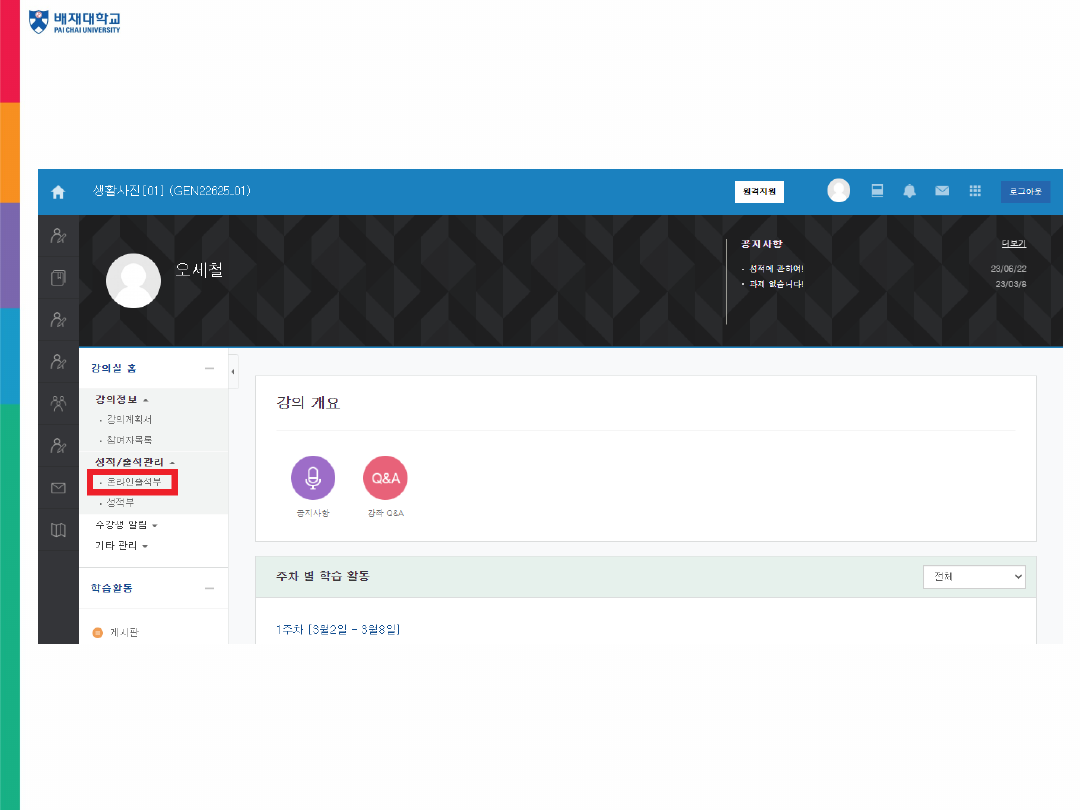Screen dimensions: 1080x810
Task: Expand the 기타 관리 menu
Action: (x=121, y=546)
